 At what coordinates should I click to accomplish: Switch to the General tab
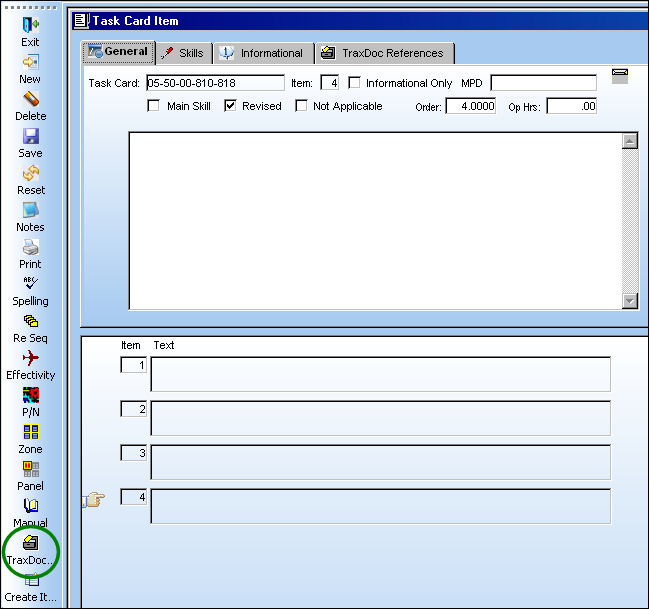tap(119, 52)
